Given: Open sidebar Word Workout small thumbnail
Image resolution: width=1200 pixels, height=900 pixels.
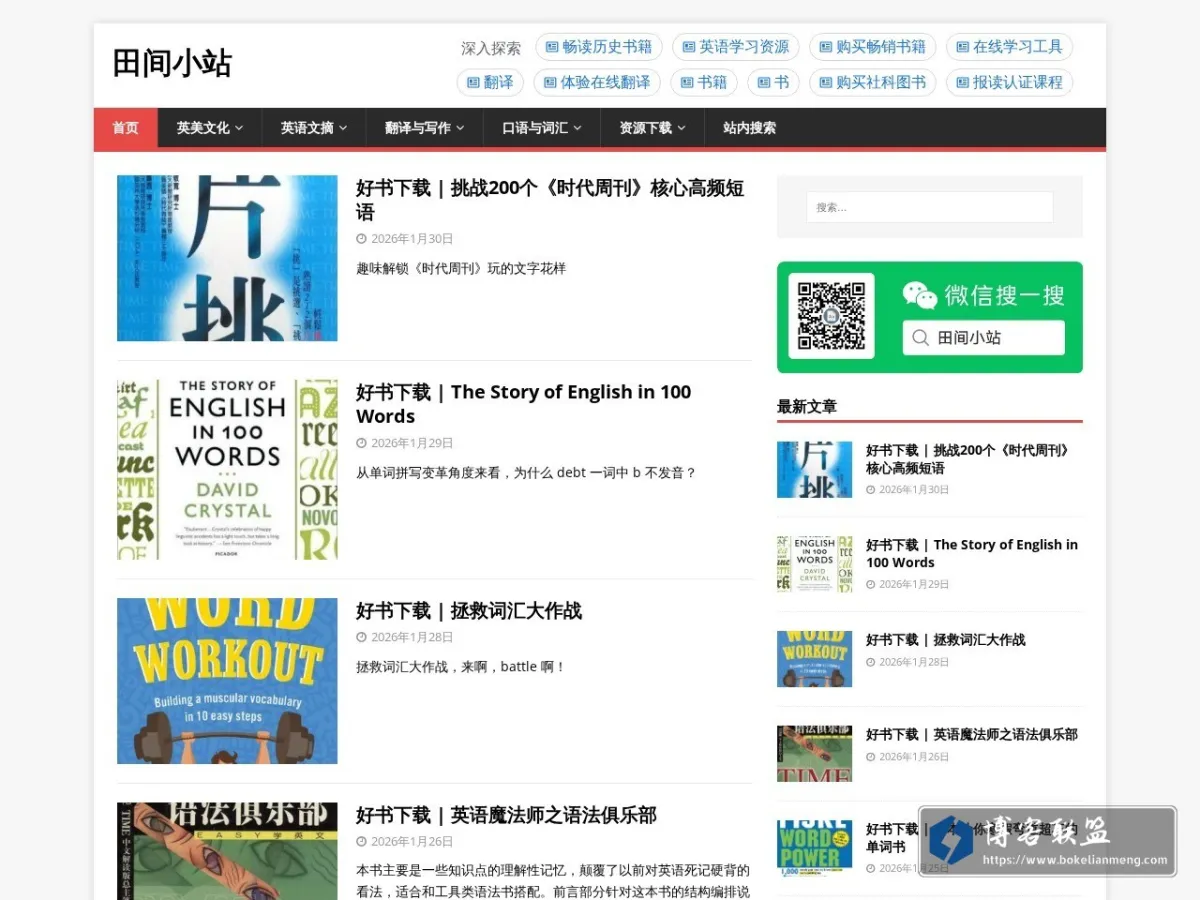Looking at the screenshot, I should (815, 659).
